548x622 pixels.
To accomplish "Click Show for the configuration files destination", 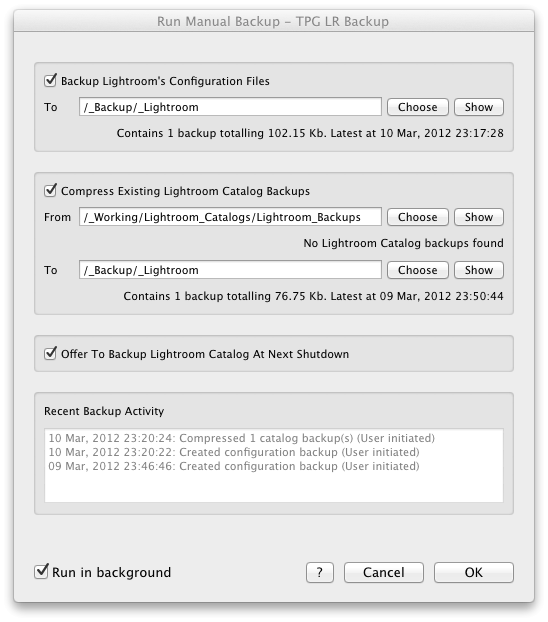I will tap(479, 107).
